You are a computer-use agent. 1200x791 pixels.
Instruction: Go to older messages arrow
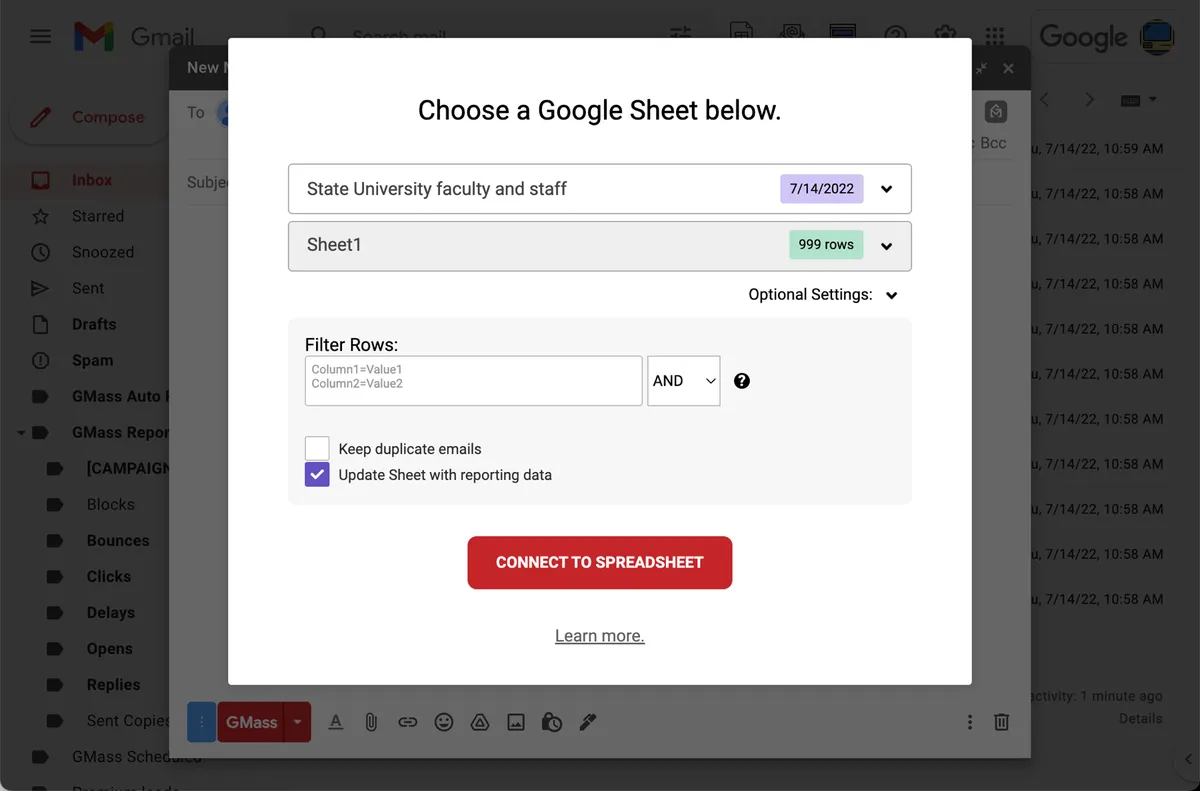1090,100
